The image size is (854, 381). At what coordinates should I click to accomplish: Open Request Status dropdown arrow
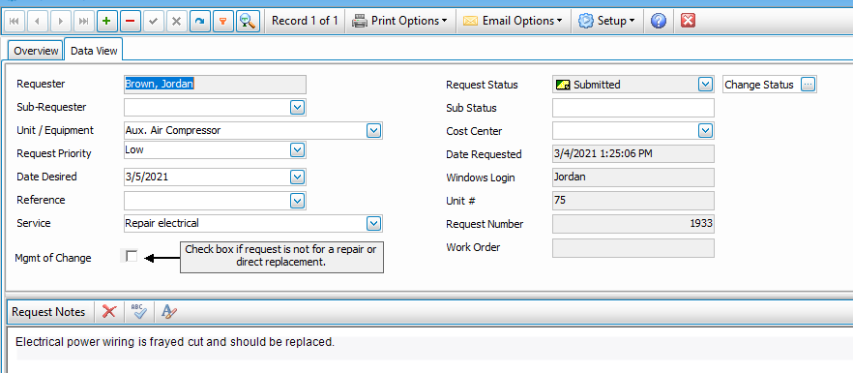pyautogui.click(x=705, y=84)
